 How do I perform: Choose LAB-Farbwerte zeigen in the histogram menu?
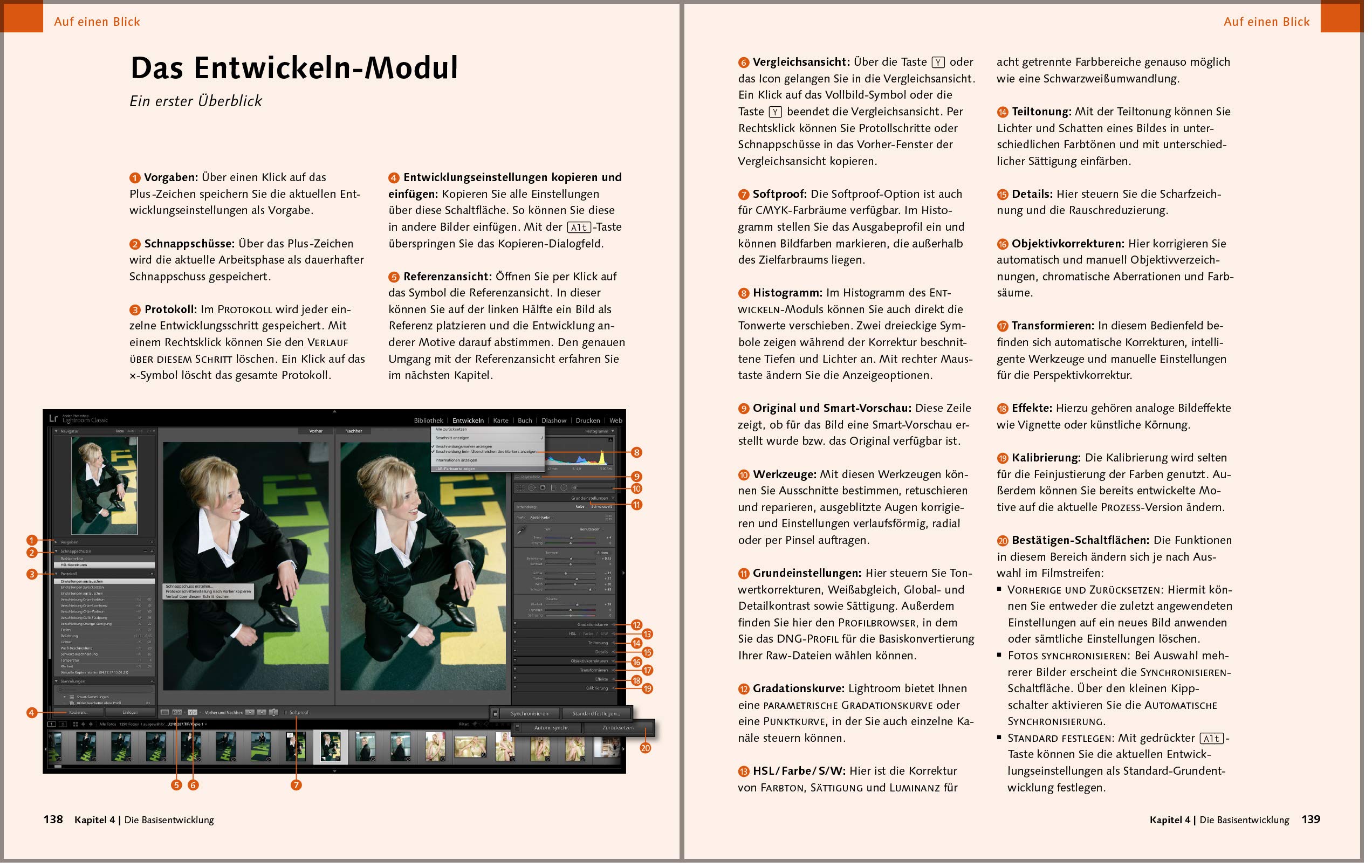(488, 469)
